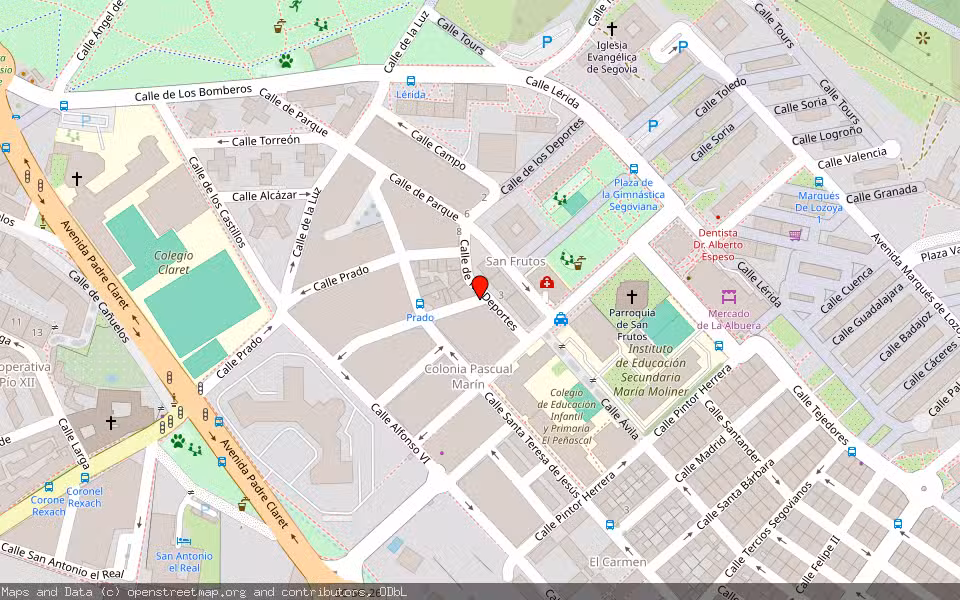This screenshot has width=960, height=600.
Task: Click the bus icon near Calle Felipe II
Action: pos(898,523)
